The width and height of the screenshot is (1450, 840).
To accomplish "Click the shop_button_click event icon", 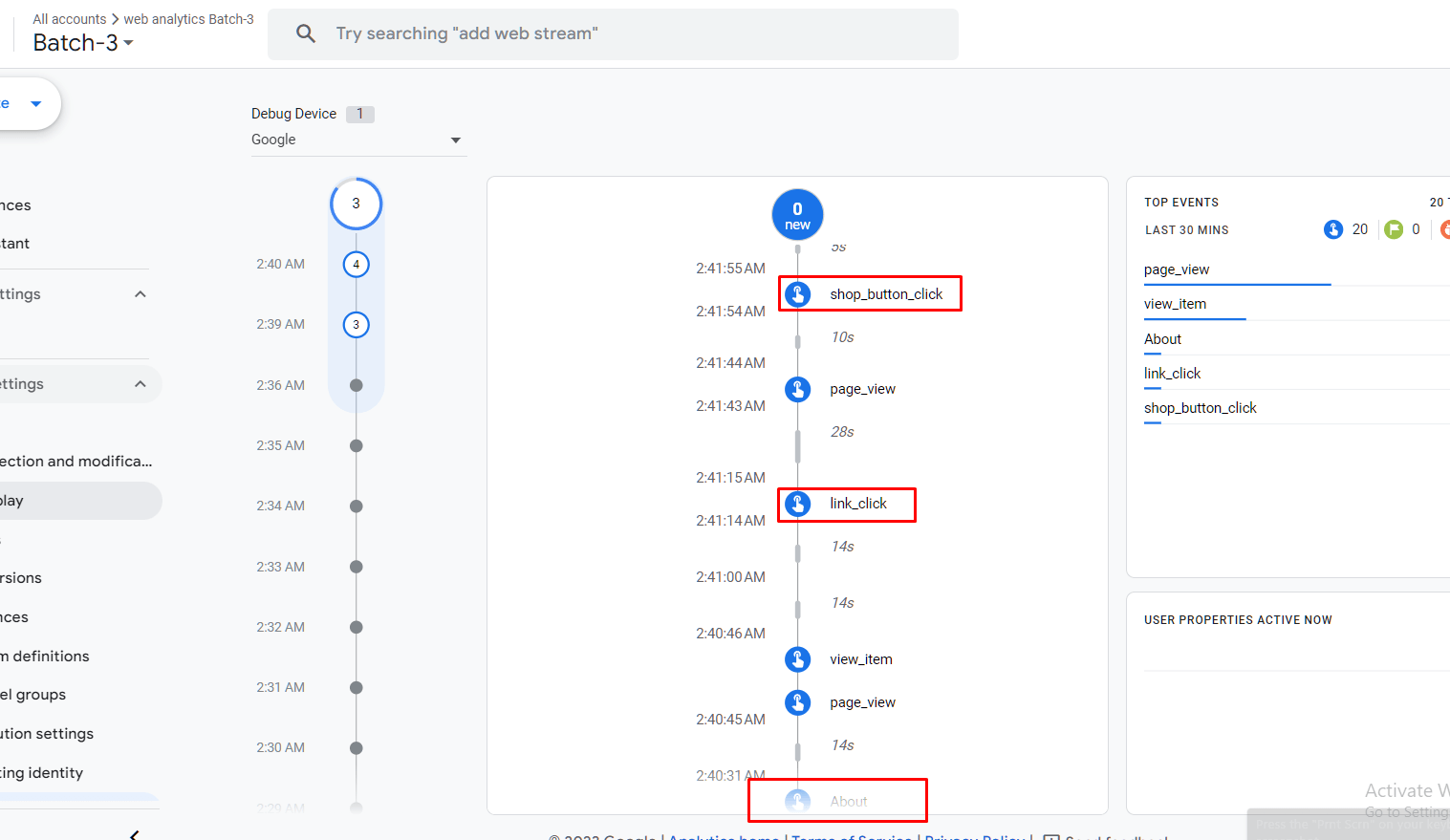I will (797, 294).
